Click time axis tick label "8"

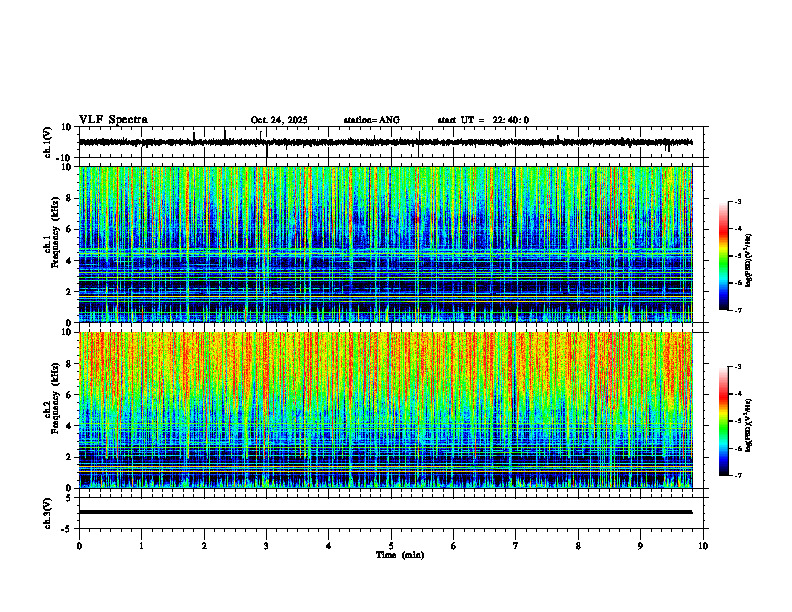coord(578,546)
